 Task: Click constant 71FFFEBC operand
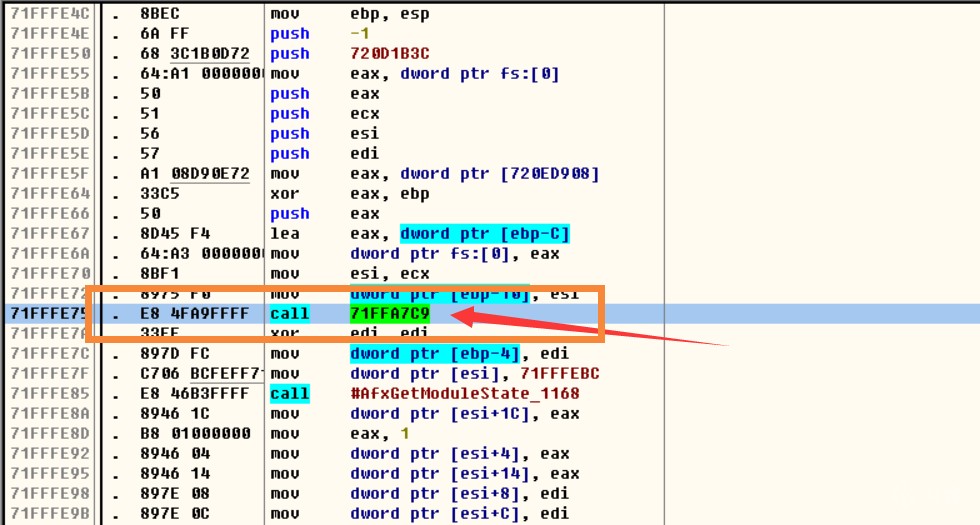click(x=560, y=373)
